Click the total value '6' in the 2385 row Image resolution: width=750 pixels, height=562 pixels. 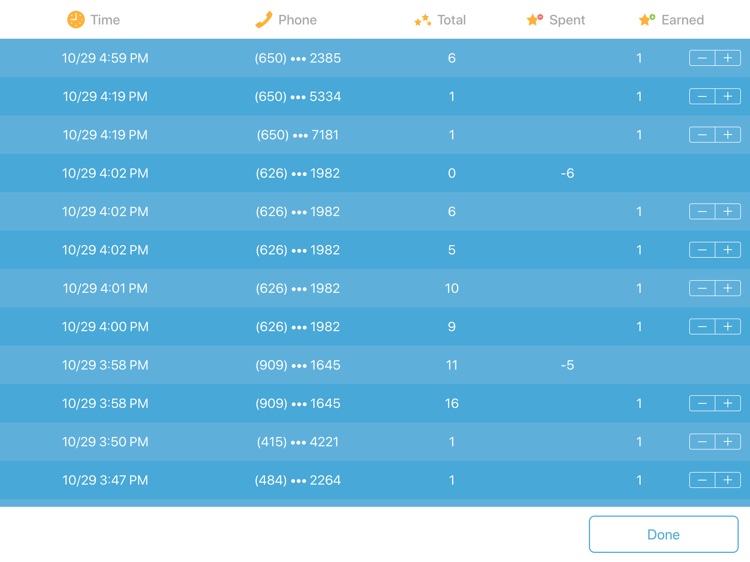click(x=452, y=58)
